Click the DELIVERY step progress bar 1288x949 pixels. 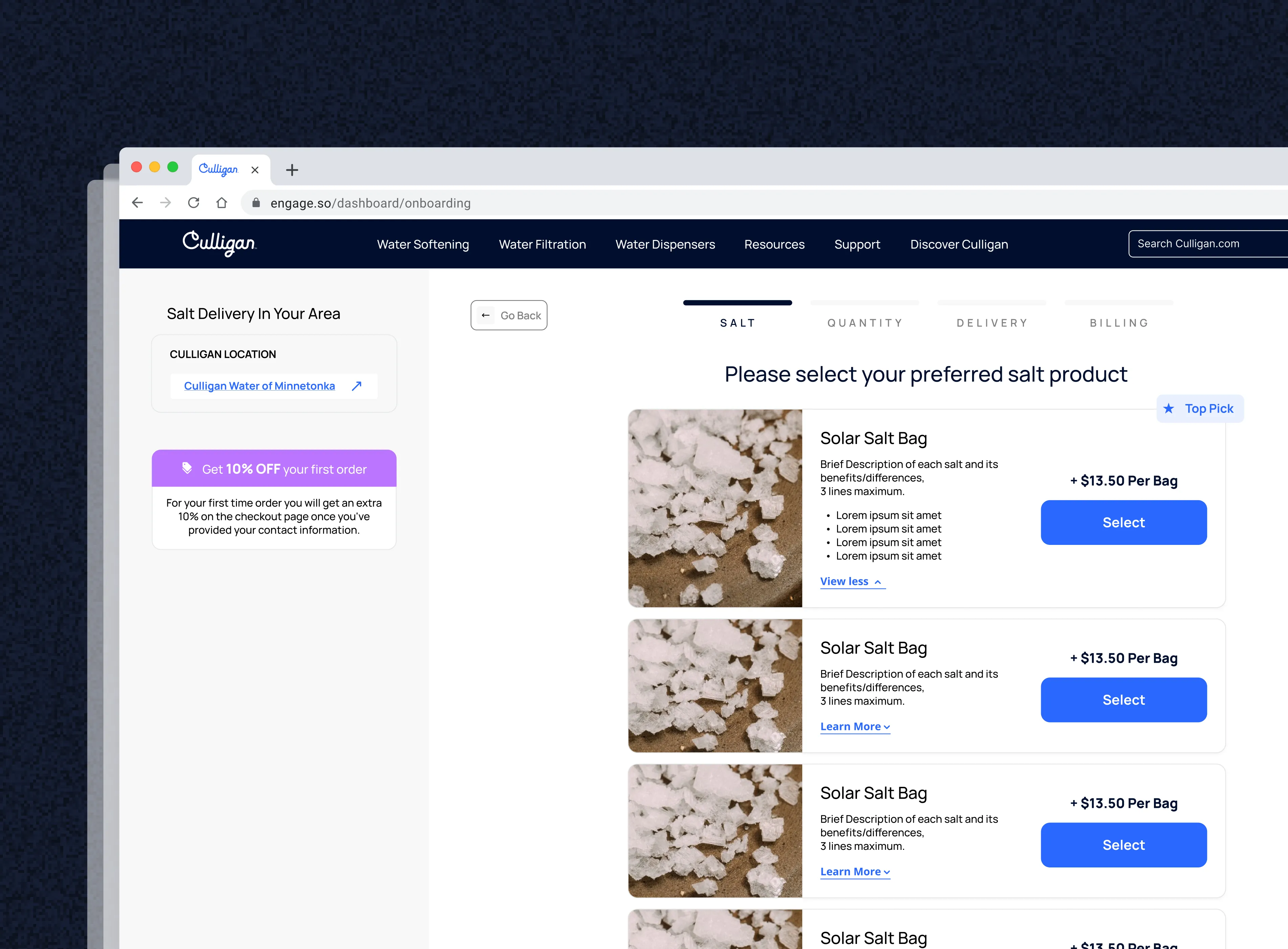click(991, 303)
